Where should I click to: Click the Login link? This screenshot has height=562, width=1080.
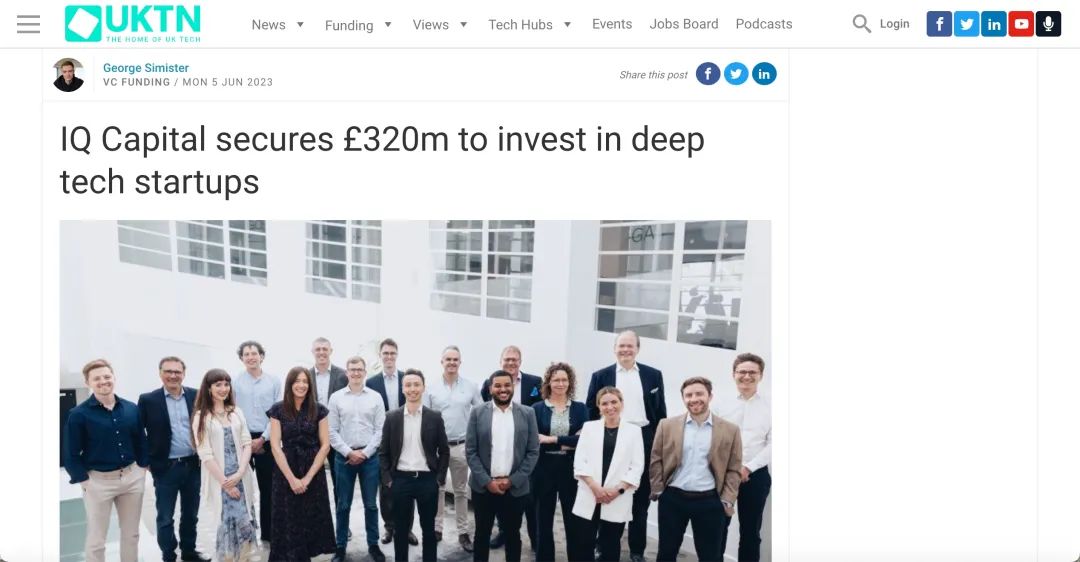pos(894,24)
